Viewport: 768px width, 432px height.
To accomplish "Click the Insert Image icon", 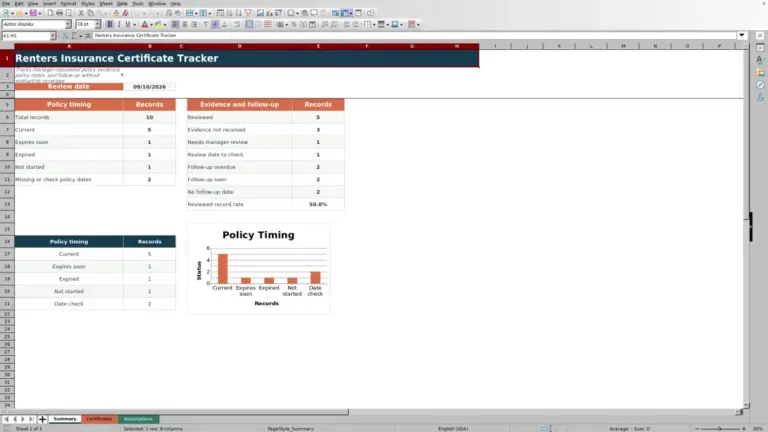I will [x=260, y=13].
